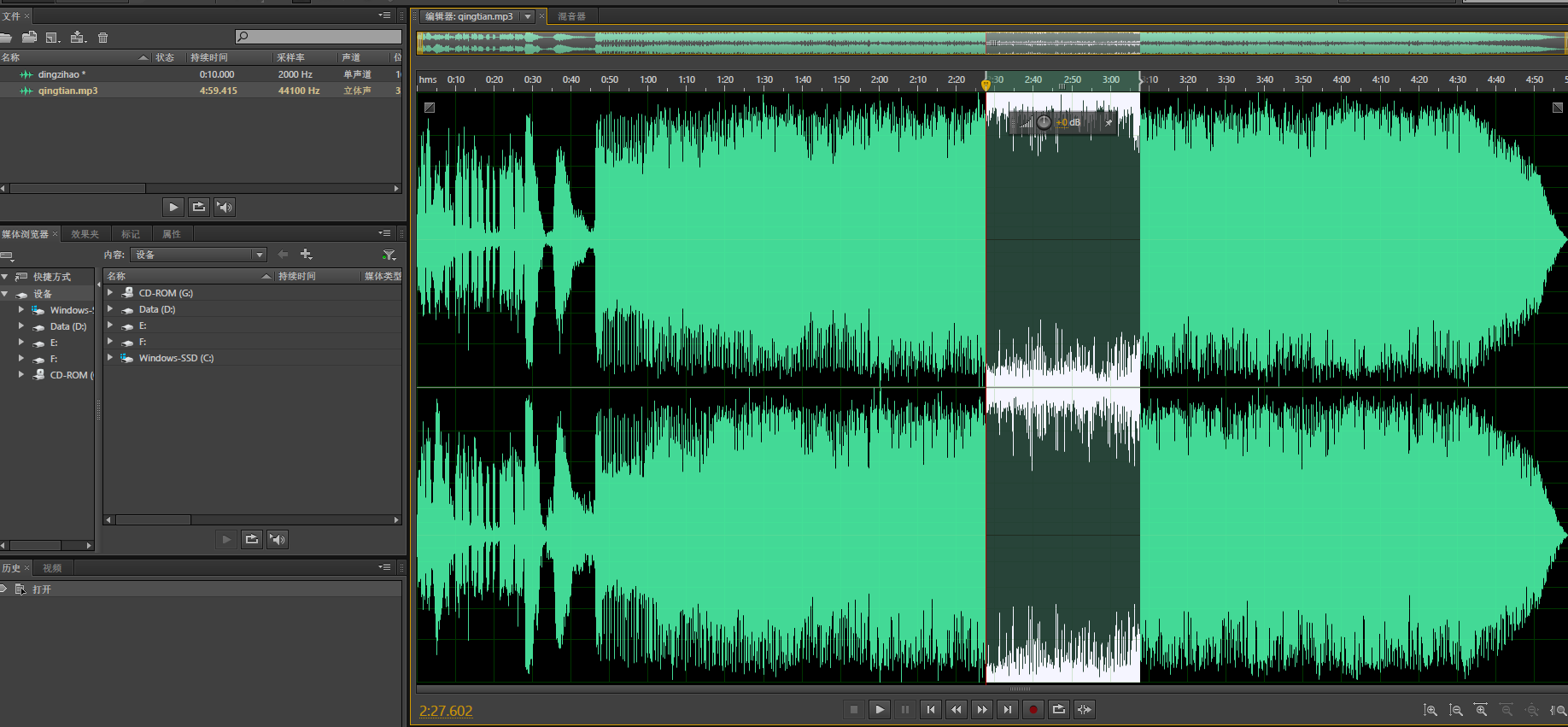This screenshot has width=1568, height=727.
Task: Sort files by 持续时间 column in Files panel
Action: coord(229,57)
